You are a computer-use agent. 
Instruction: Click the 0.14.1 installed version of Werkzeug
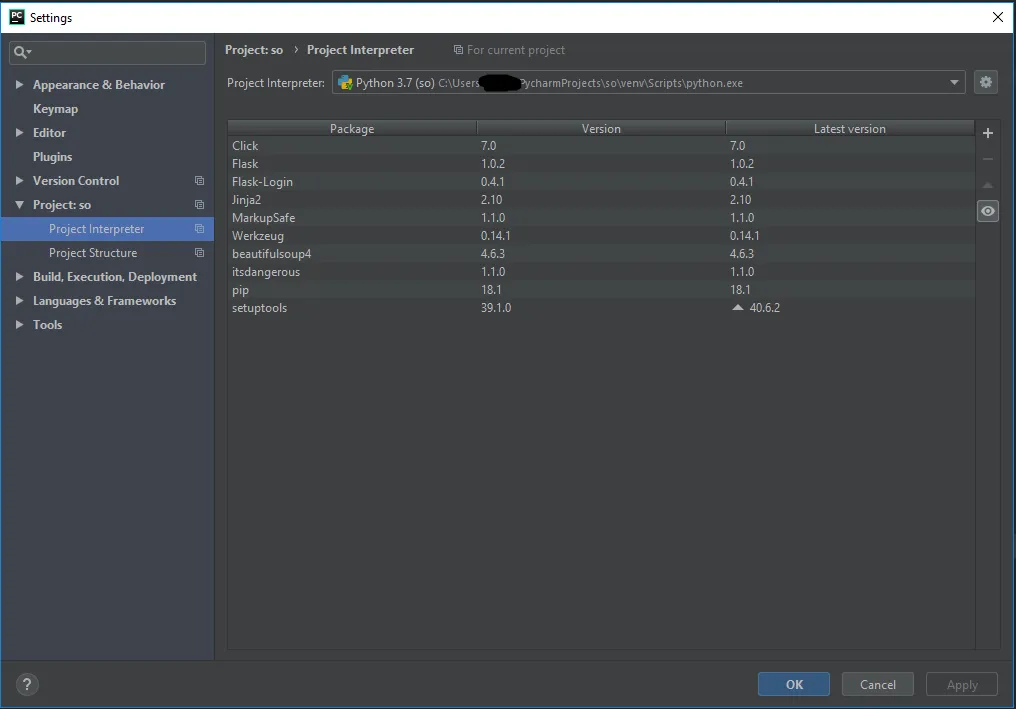495,236
